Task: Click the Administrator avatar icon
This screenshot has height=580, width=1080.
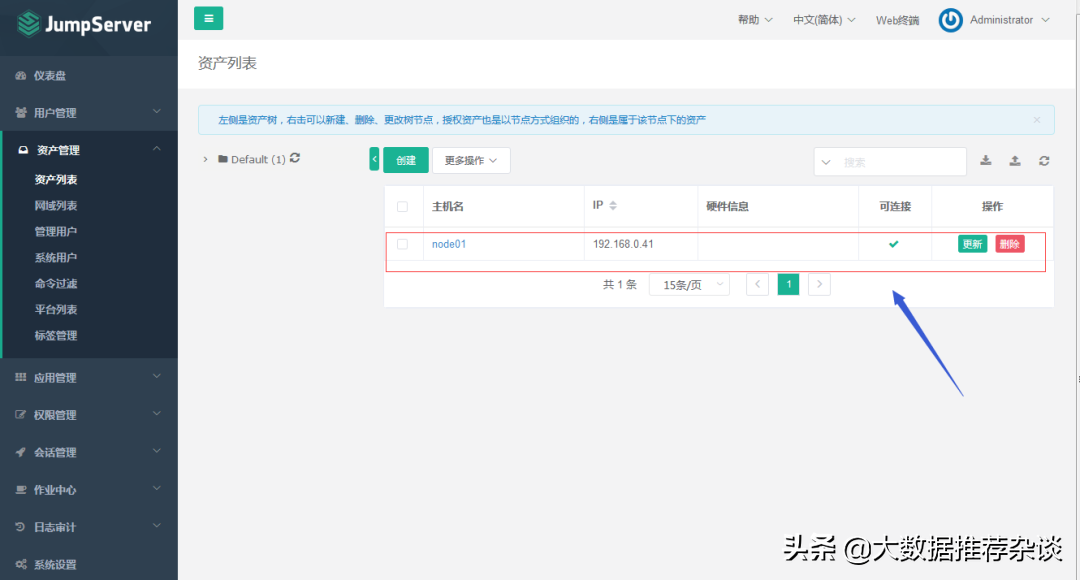Action: click(x=950, y=20)
